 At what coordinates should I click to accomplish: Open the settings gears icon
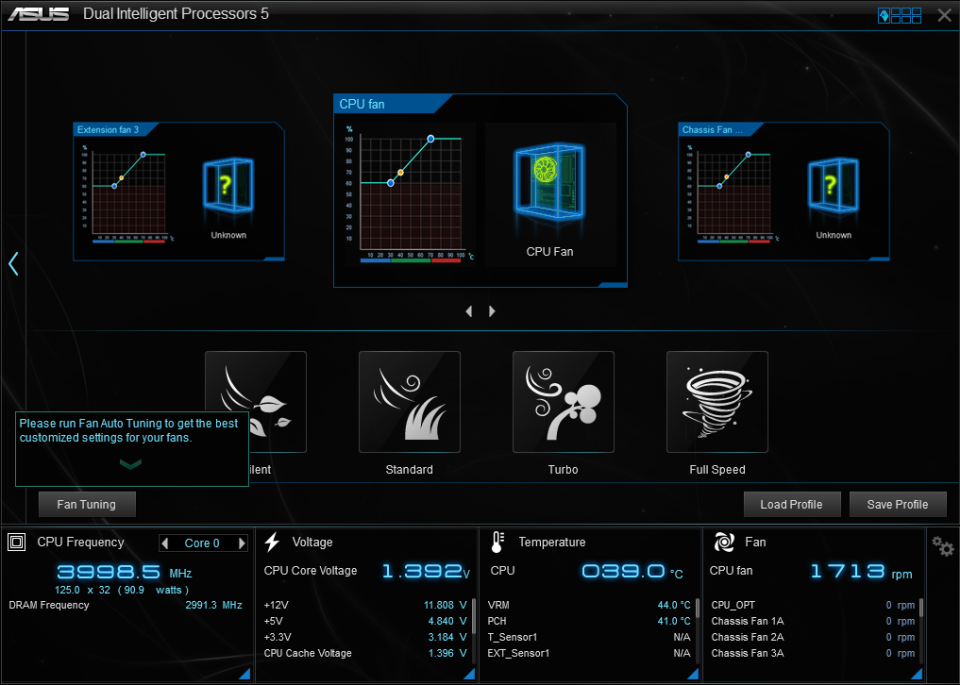[942, 546]
